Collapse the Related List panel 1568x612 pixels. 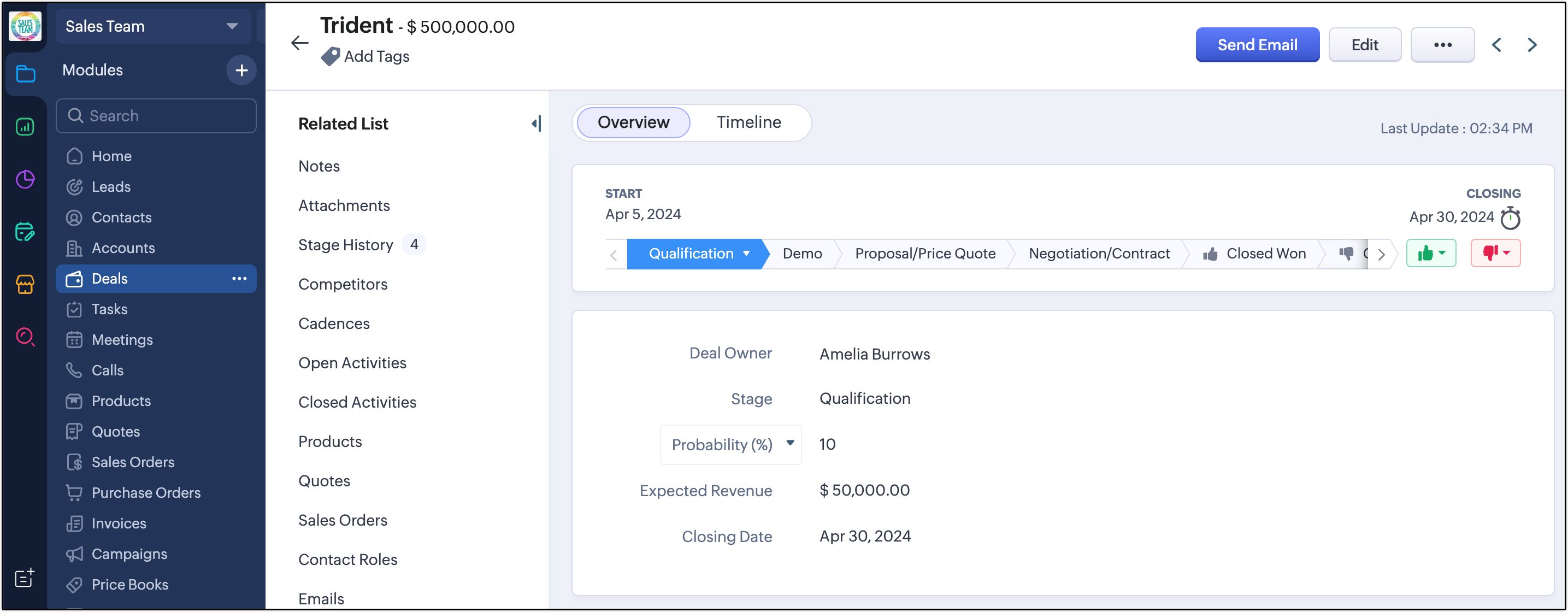tap(535, 123)
